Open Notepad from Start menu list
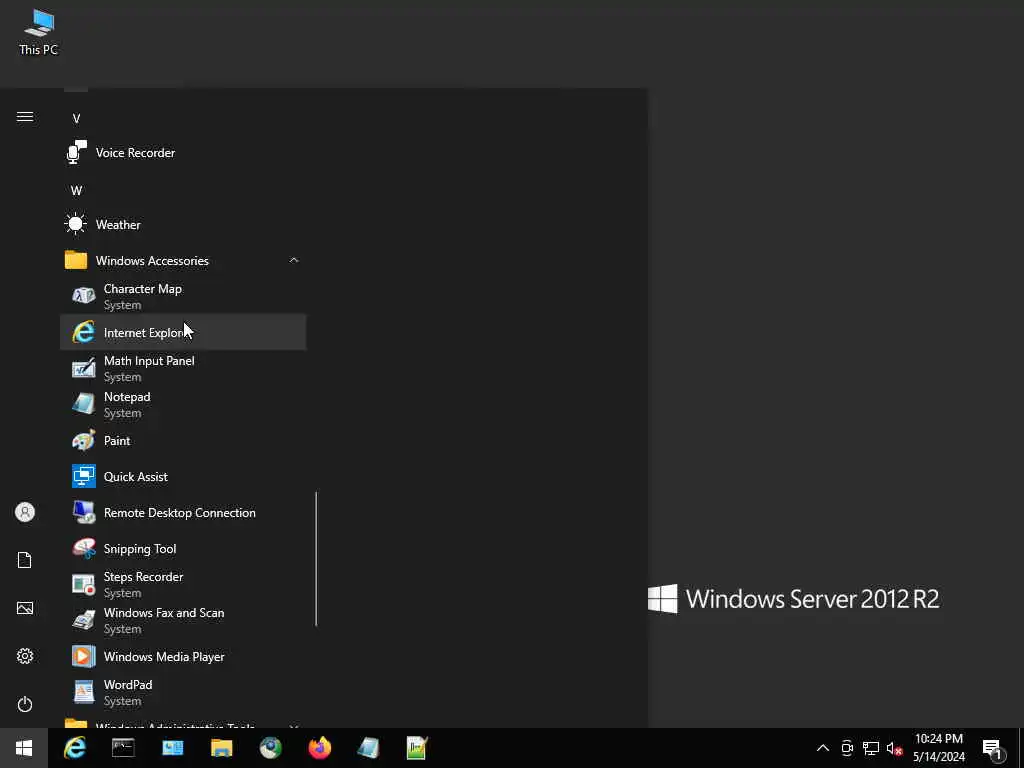The height and width of the screenshot is (768, 1024). pyautogui.click(x=183, y=404)
